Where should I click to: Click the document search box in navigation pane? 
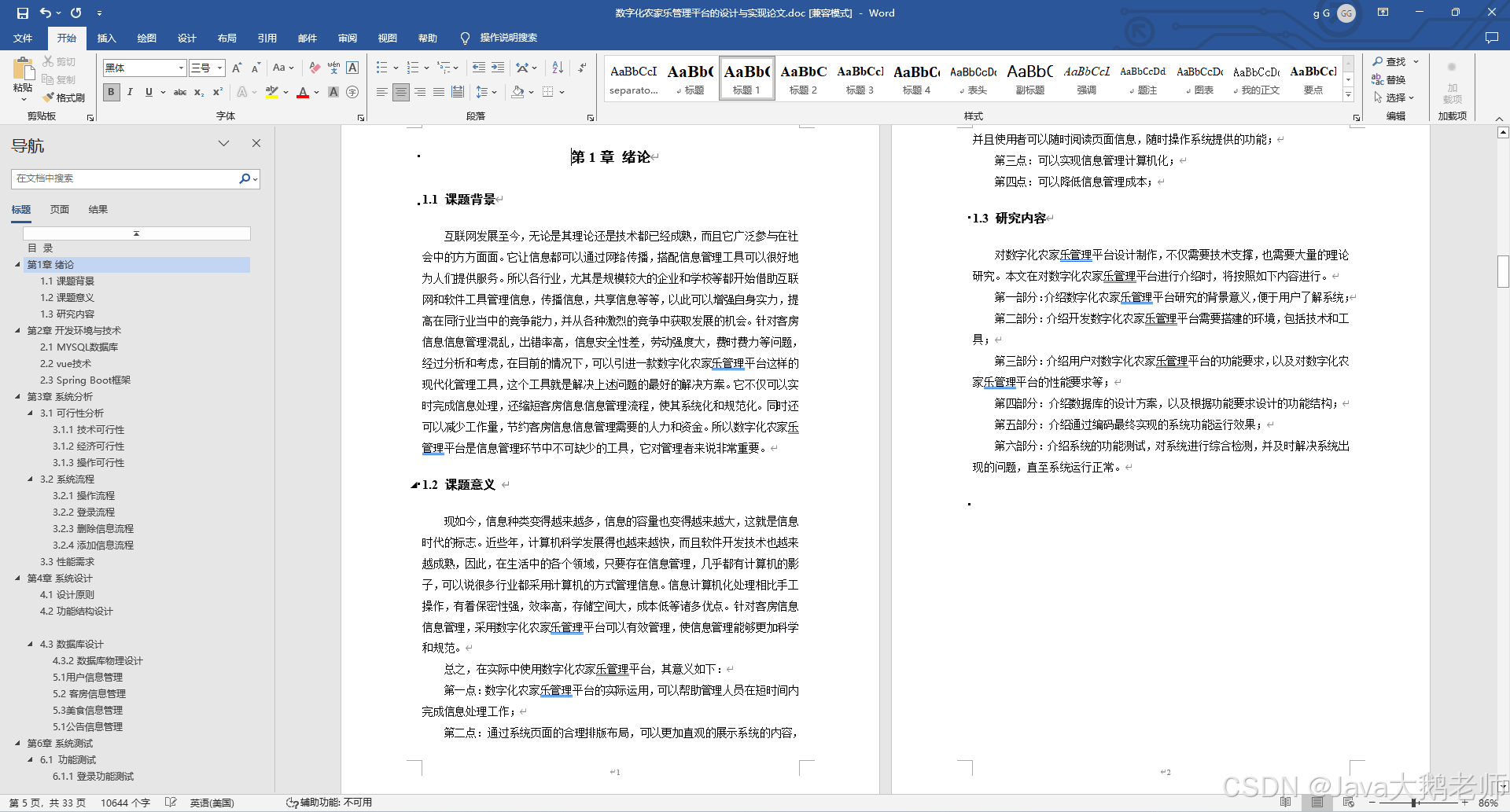point(126,178)
